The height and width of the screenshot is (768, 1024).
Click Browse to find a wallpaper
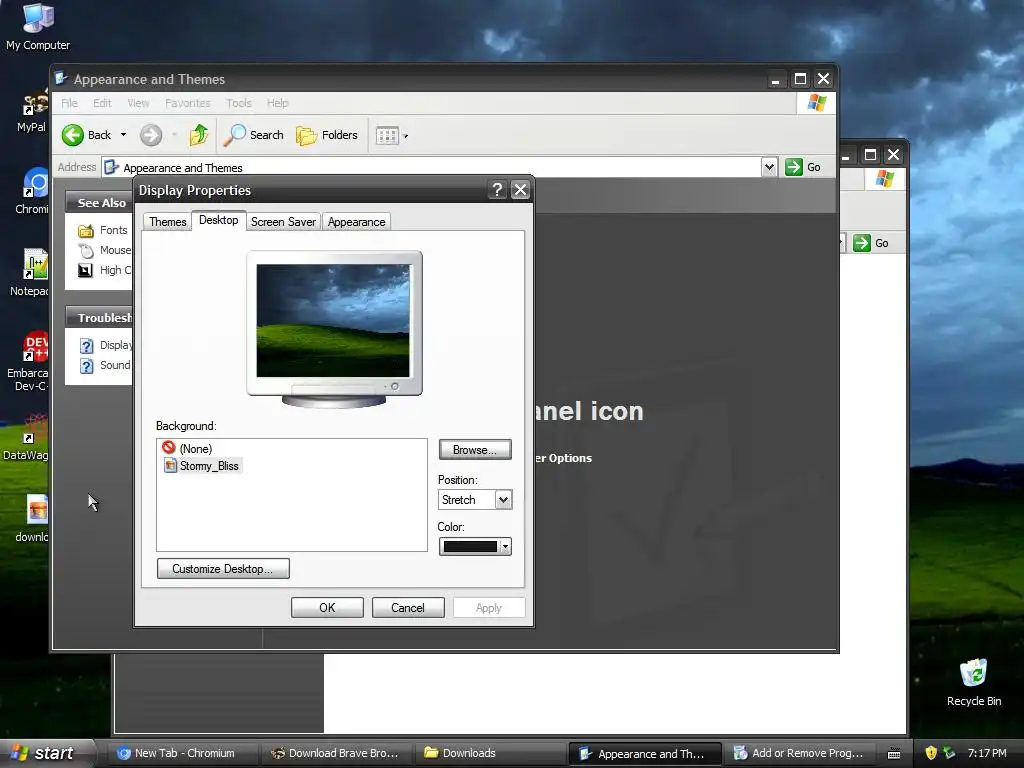pos(475,450)
